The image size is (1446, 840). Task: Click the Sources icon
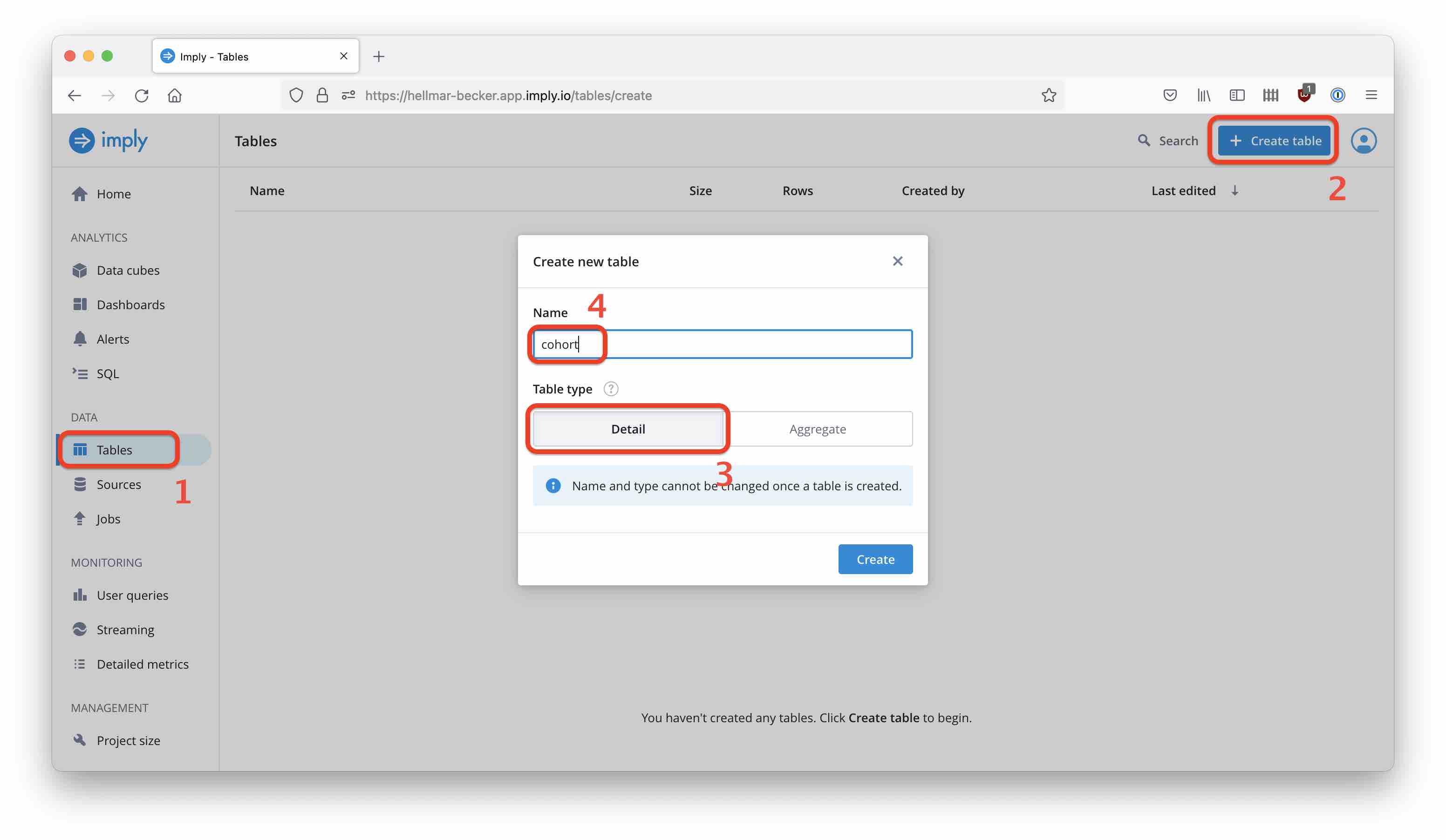pyautogui.click(x=79, y=484)
